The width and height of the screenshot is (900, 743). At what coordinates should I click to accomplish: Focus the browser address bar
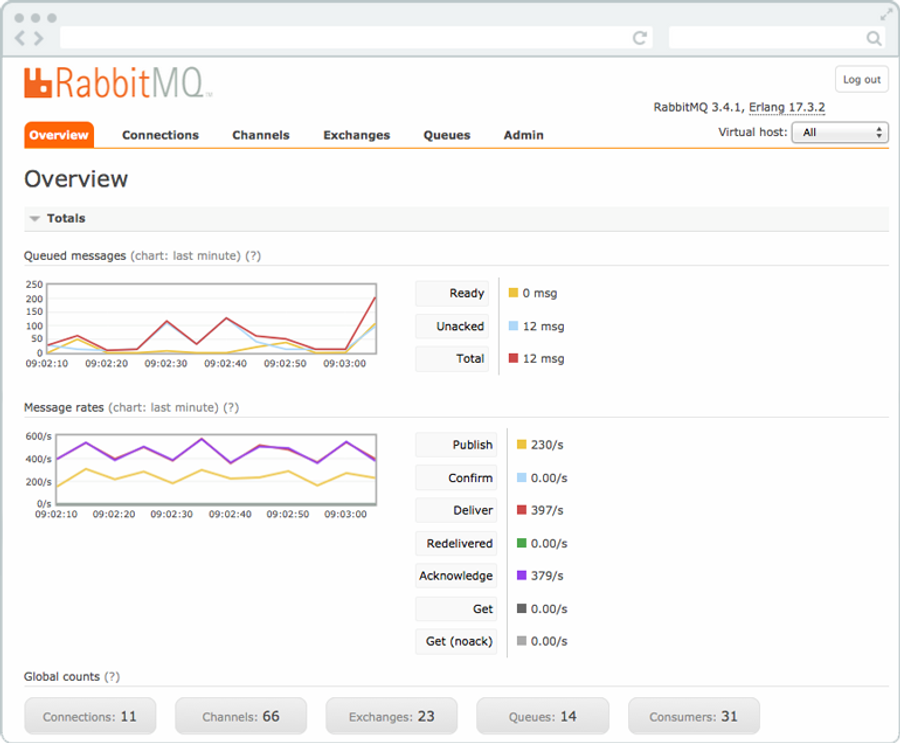pyautogui.click(x=356, y=38)
